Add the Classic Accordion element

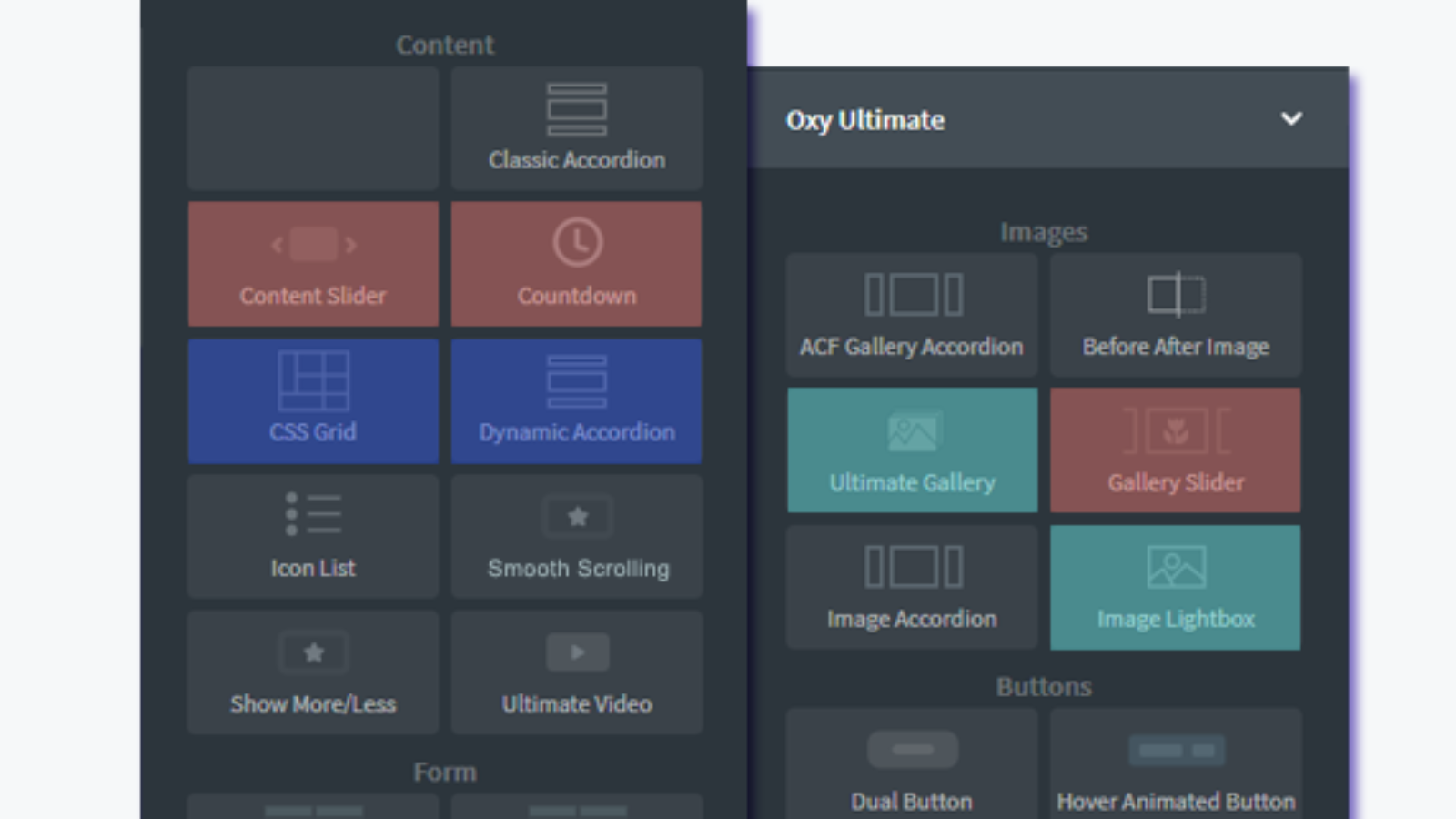tap(577, 128)
